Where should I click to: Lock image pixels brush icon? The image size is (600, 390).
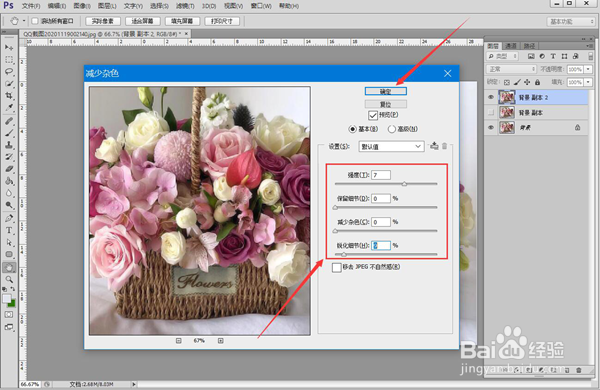(x=517, y=82)
